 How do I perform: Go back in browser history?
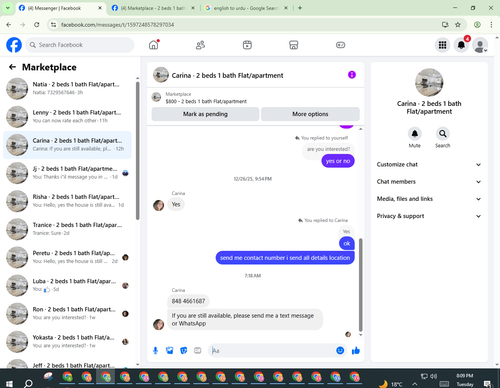pyautogui.click(x=9, y=25)
